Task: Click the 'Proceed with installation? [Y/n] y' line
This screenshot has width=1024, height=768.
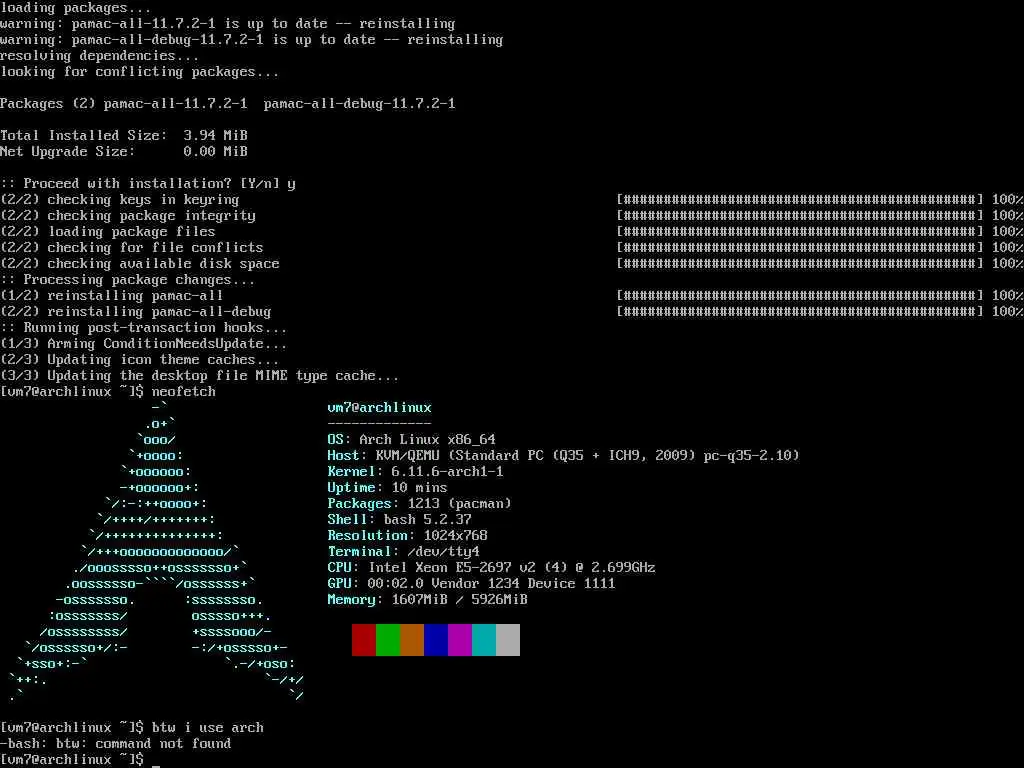Action: pyautogui.click(x=148, y=184)
